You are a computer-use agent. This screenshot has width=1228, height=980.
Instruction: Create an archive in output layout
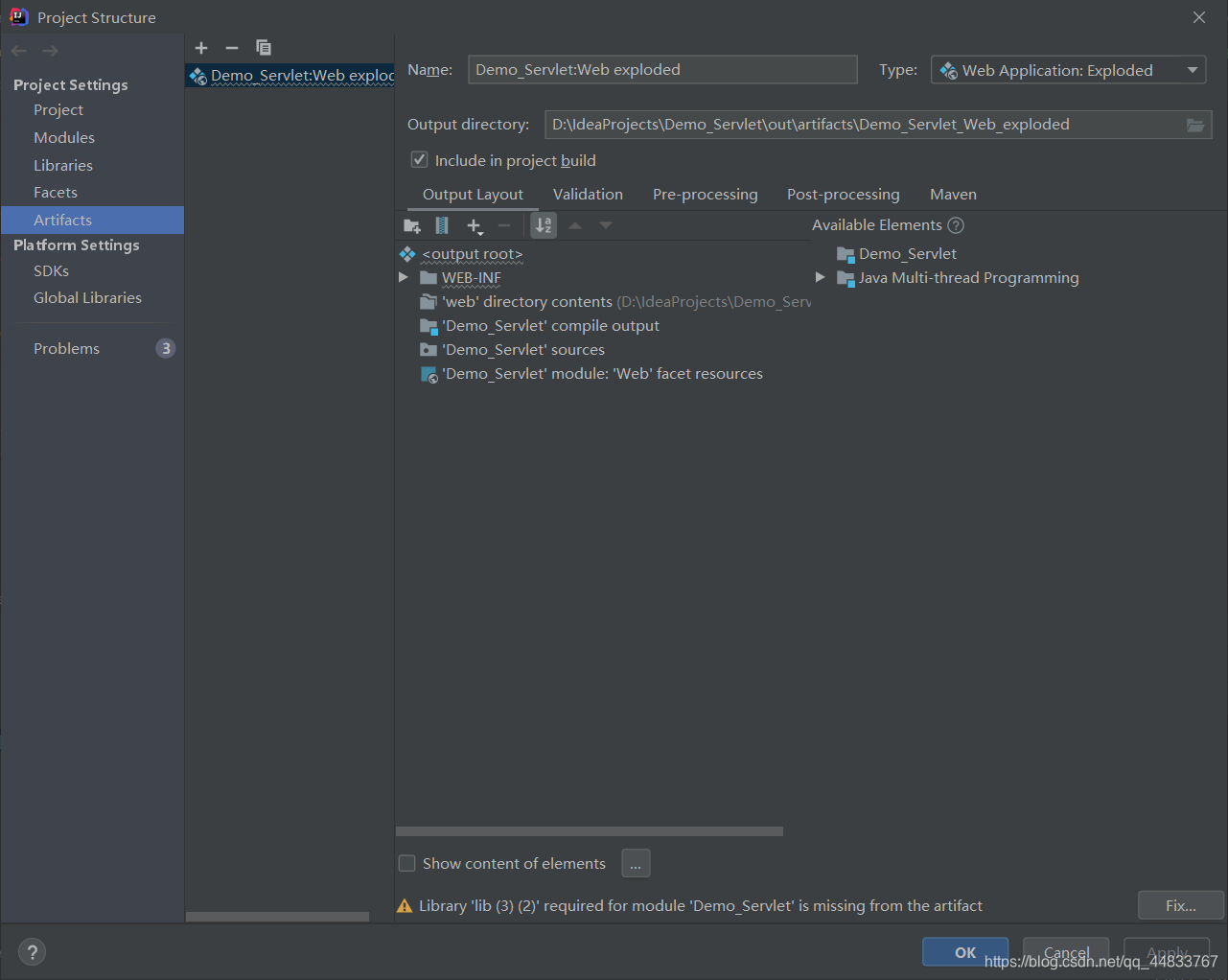442,225
